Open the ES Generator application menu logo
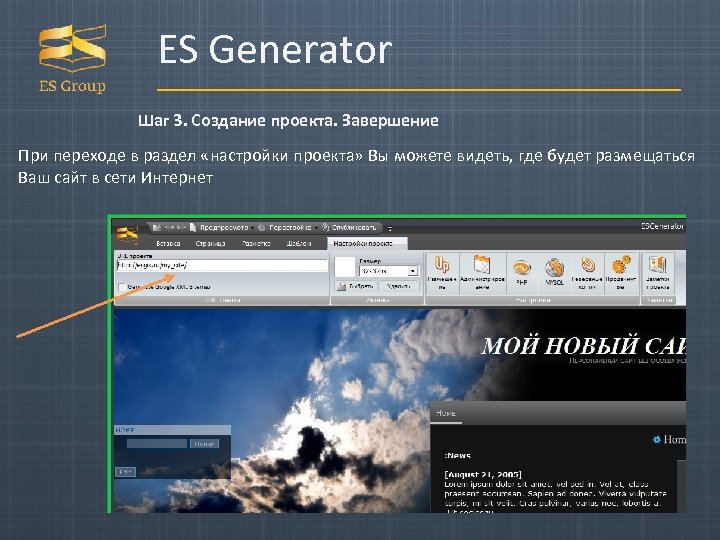Viewport: 720px width, 540px height. 127,234
